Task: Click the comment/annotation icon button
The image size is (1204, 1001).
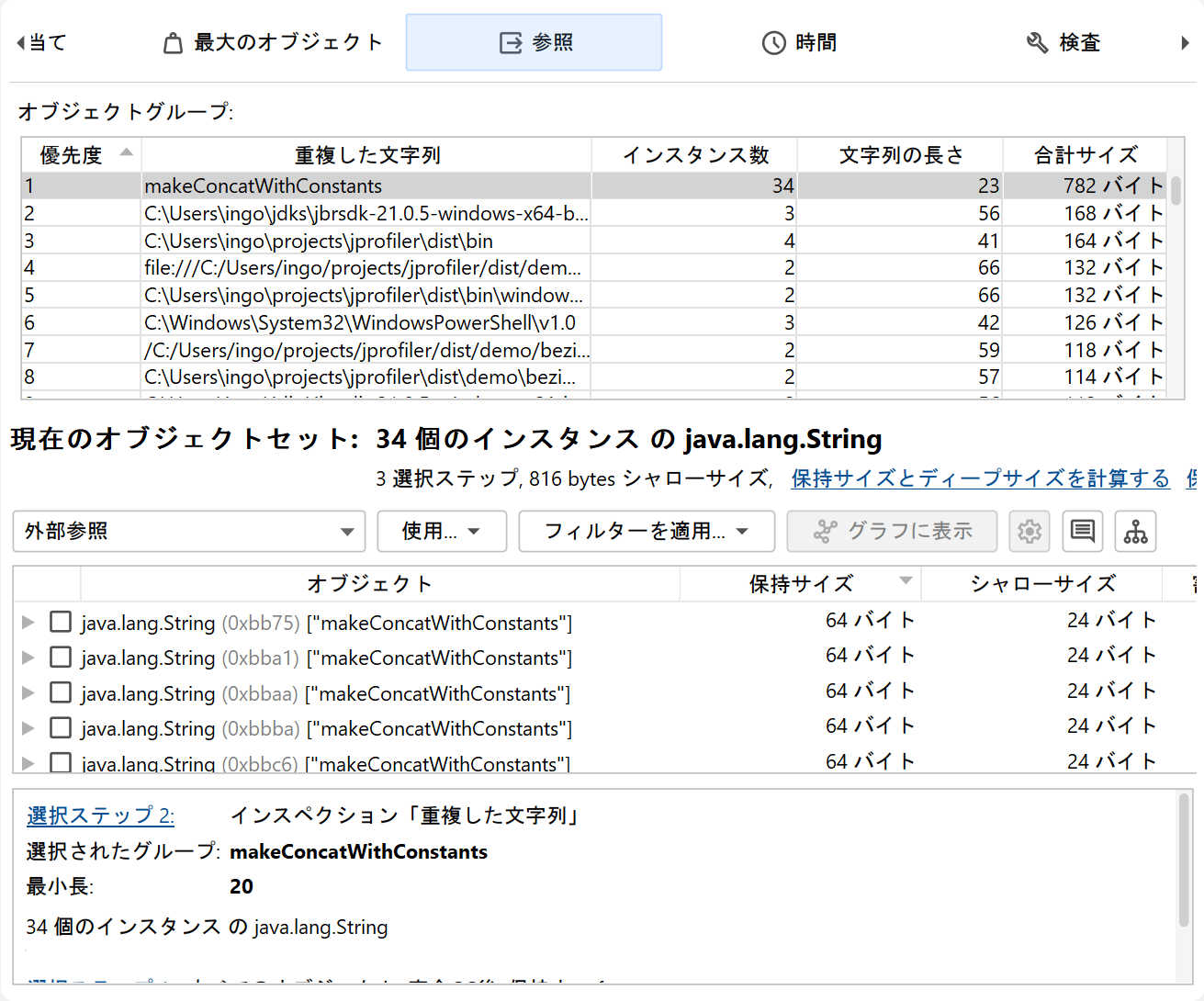Action: (x=1083, y=532)
